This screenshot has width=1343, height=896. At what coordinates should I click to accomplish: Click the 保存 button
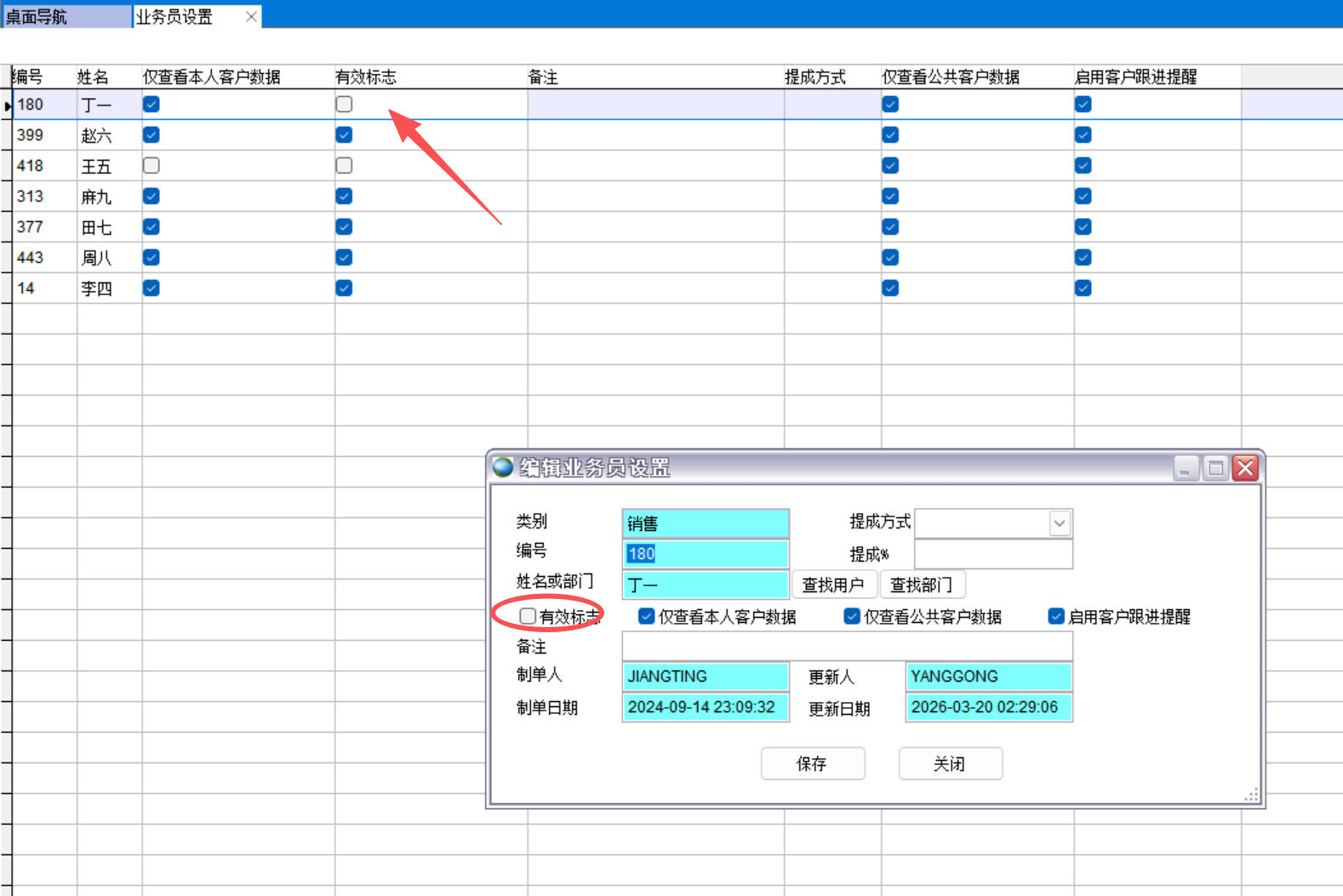[x=812, y=763]
